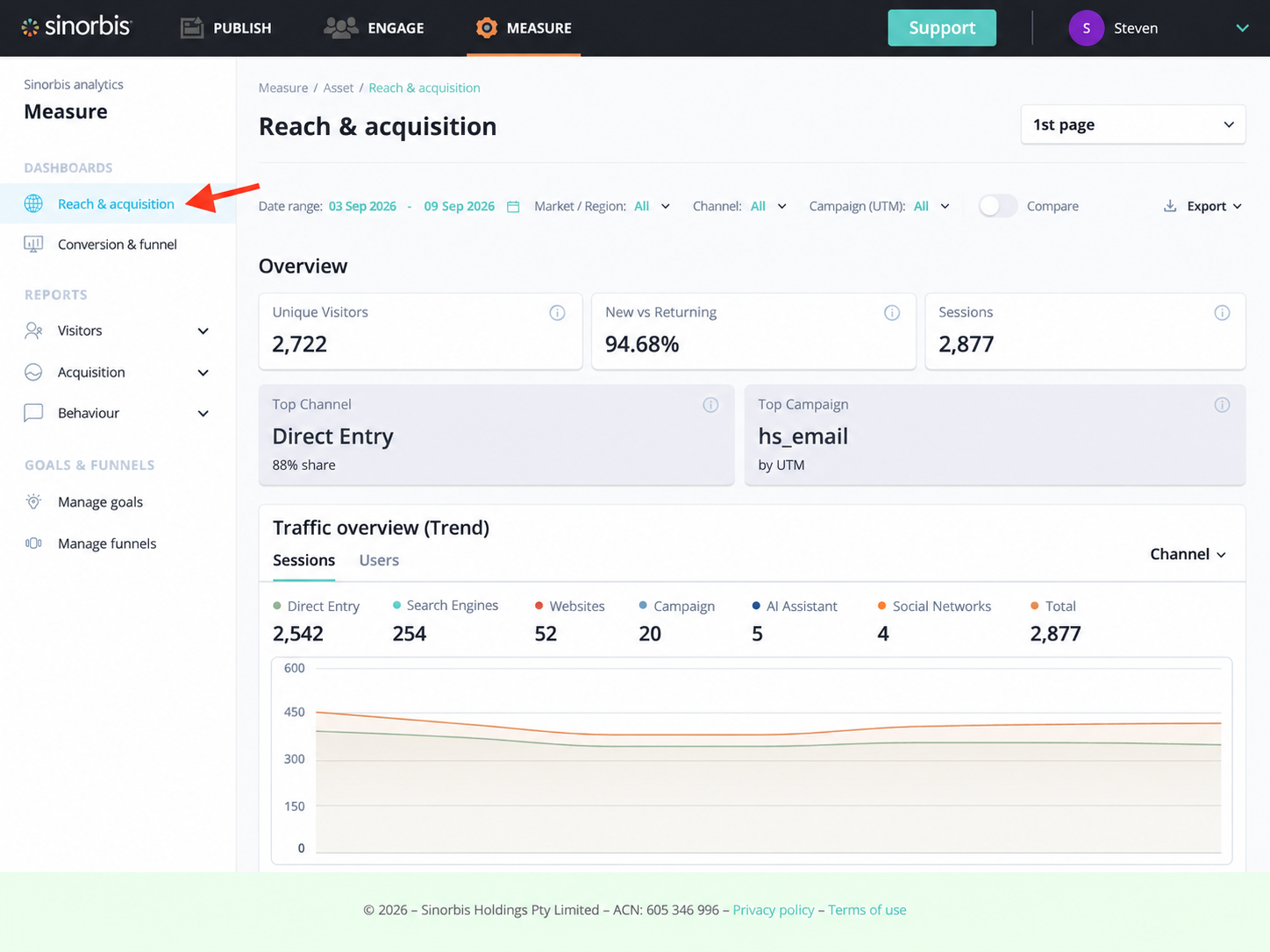Toggle the Compare switch
The width and height of the screenshot is (1270, 952).
click(x=998, y=206)
